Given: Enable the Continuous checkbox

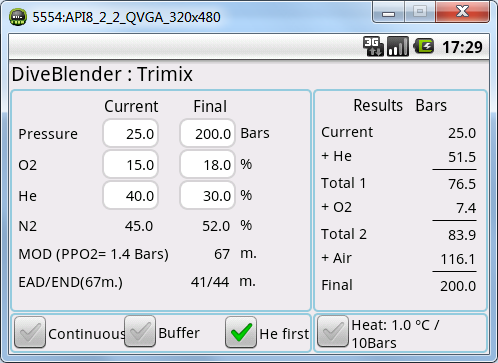Looking at the screenshot, I should pyautogui.click(x=30, y=332).
